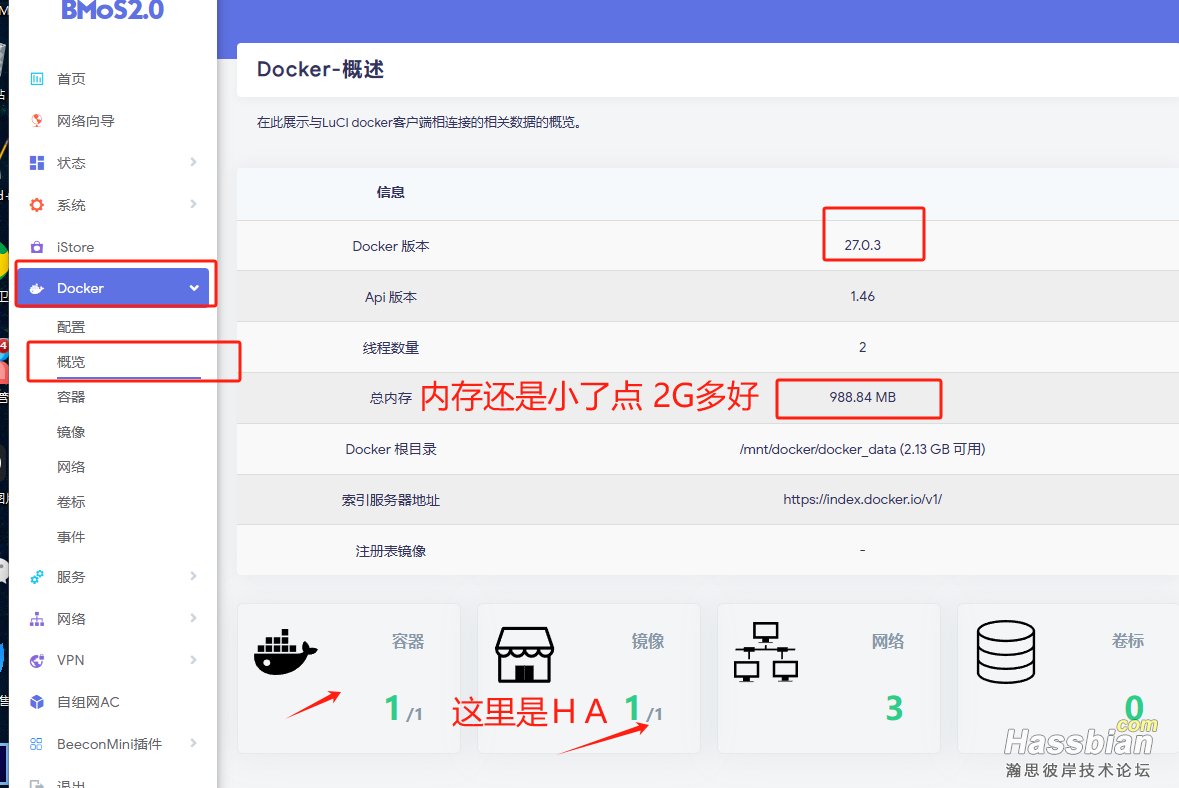Click the Docker root path /mnt/docker/docker_data
This screenshot has width=1179, height=788.
817,449
